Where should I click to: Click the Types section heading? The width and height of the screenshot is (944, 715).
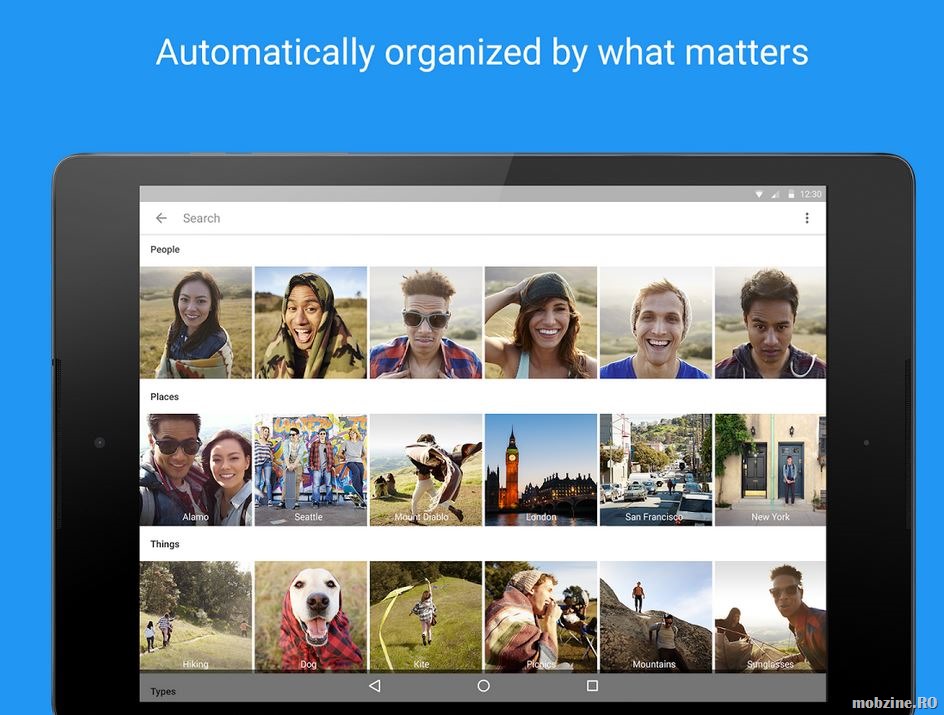163,692
